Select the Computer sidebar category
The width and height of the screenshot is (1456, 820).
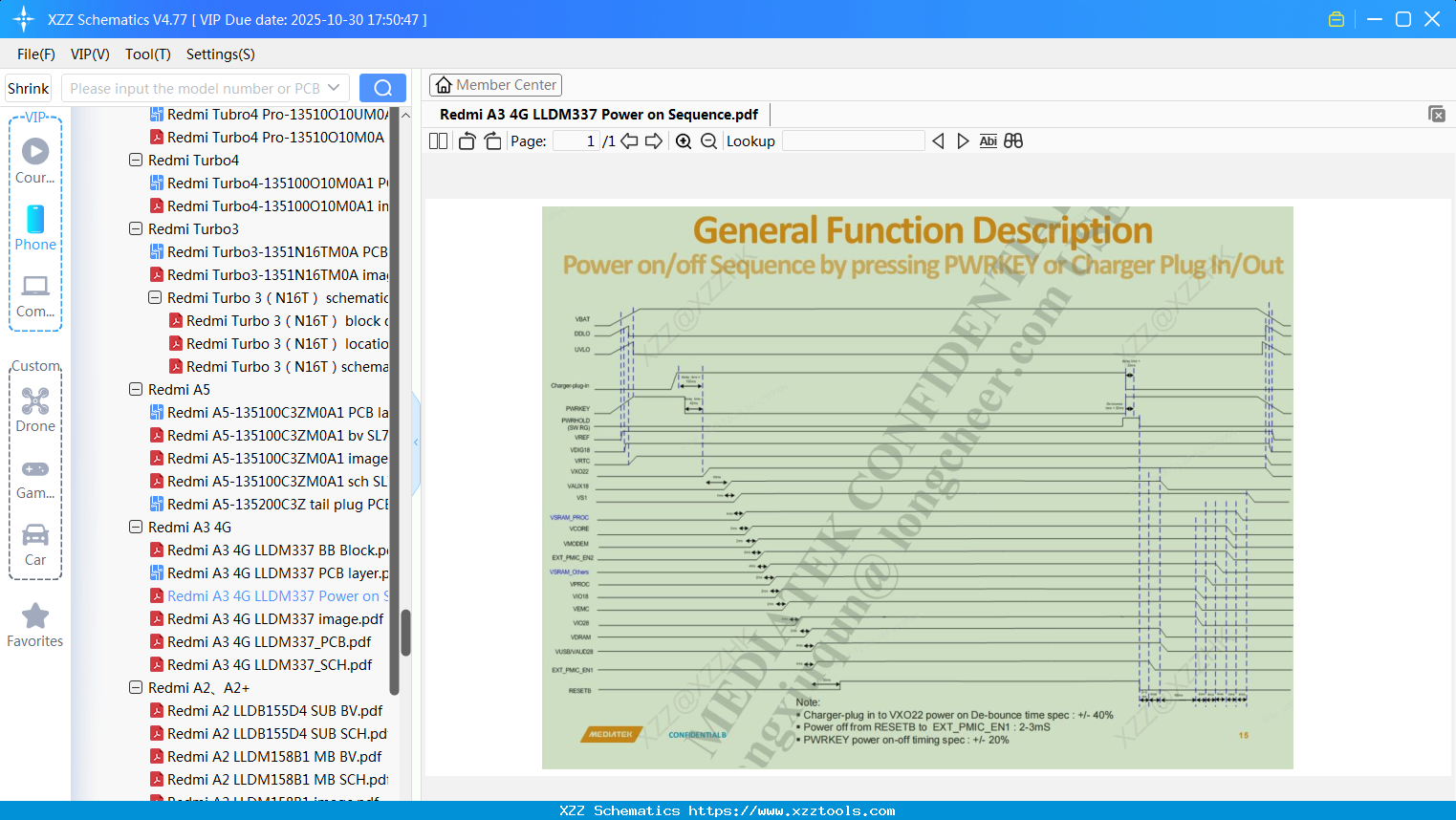[x=35, y=295]
